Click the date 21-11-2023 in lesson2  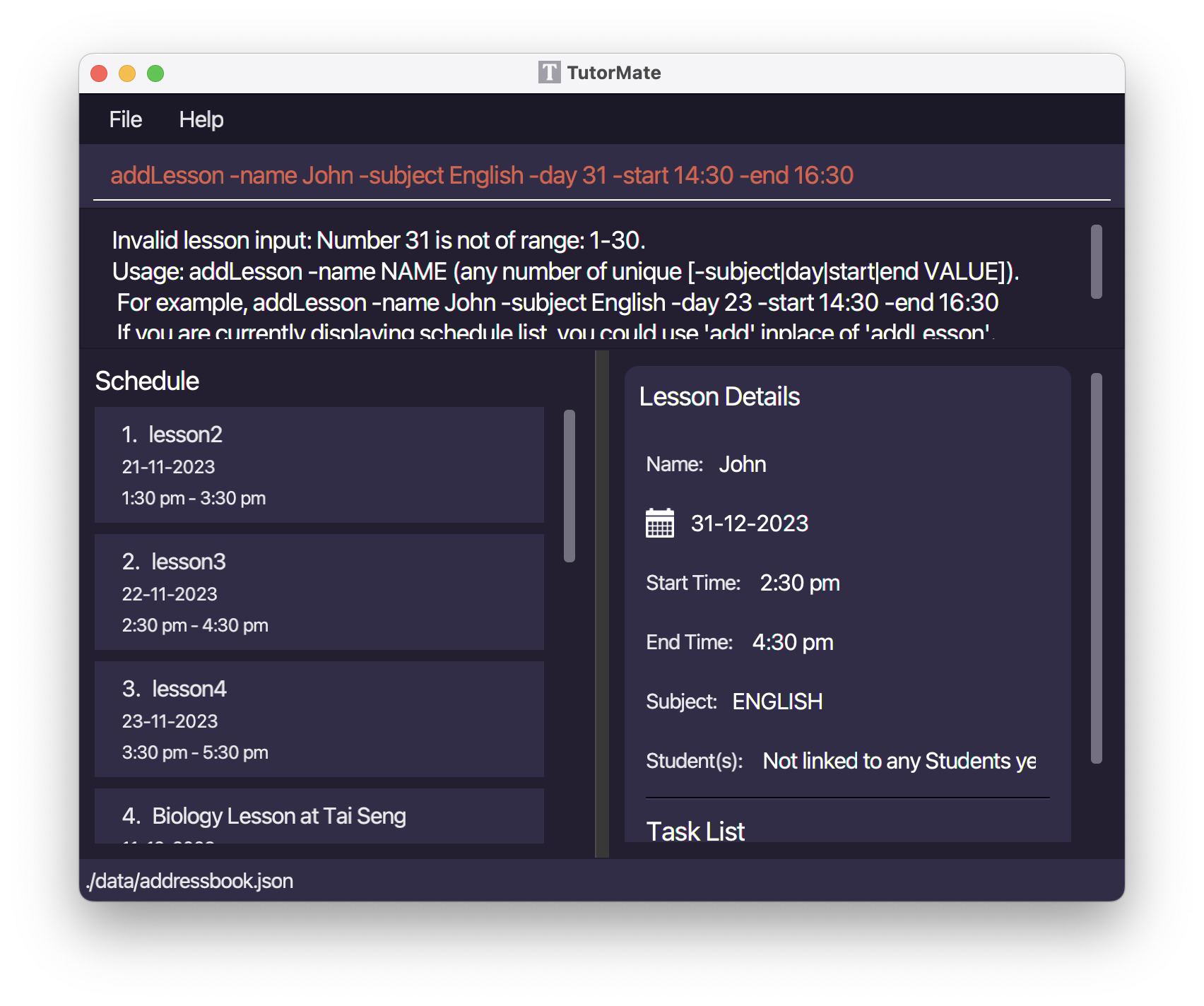click(x=168, y=467)
